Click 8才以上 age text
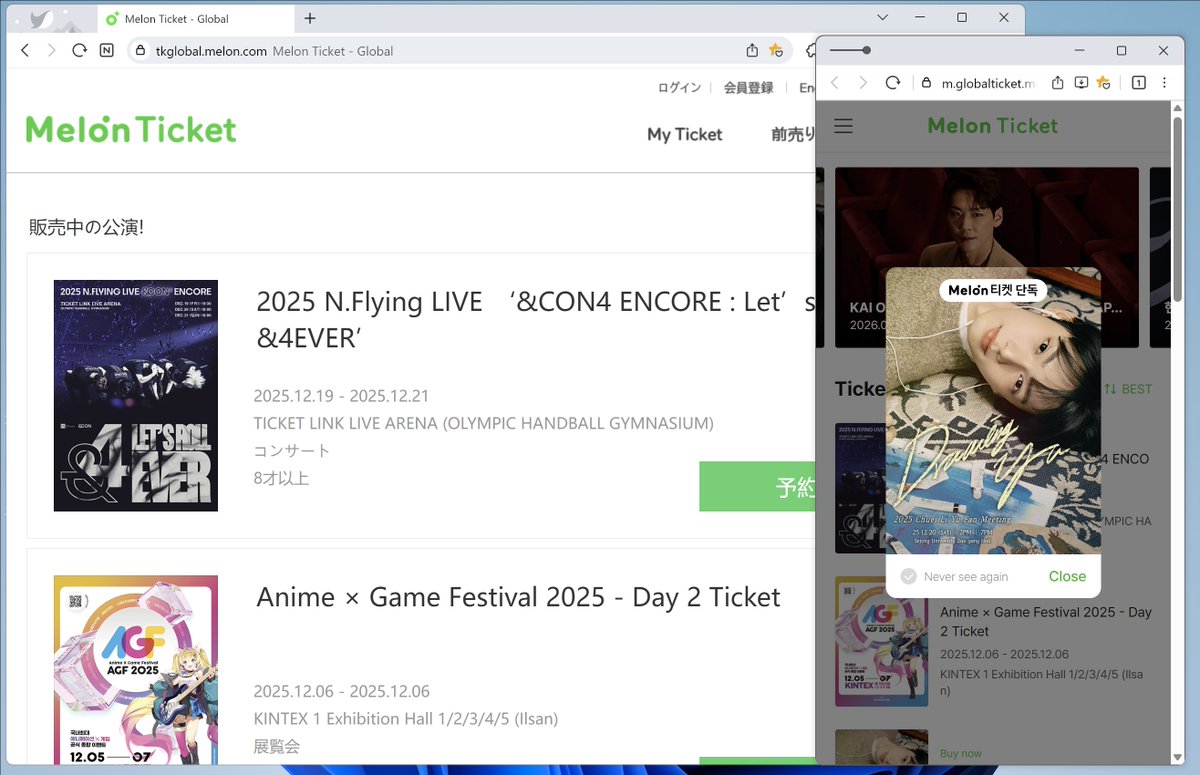Screen dimensions: 1200x775 point(281,478)
